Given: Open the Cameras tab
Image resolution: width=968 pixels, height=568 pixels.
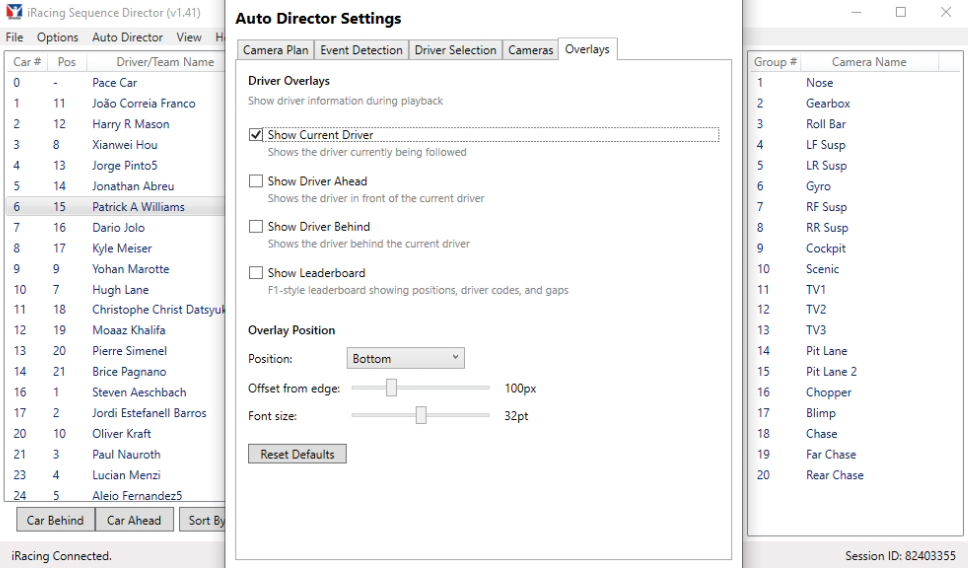Looking at the screenshot, I should point(530,50).
